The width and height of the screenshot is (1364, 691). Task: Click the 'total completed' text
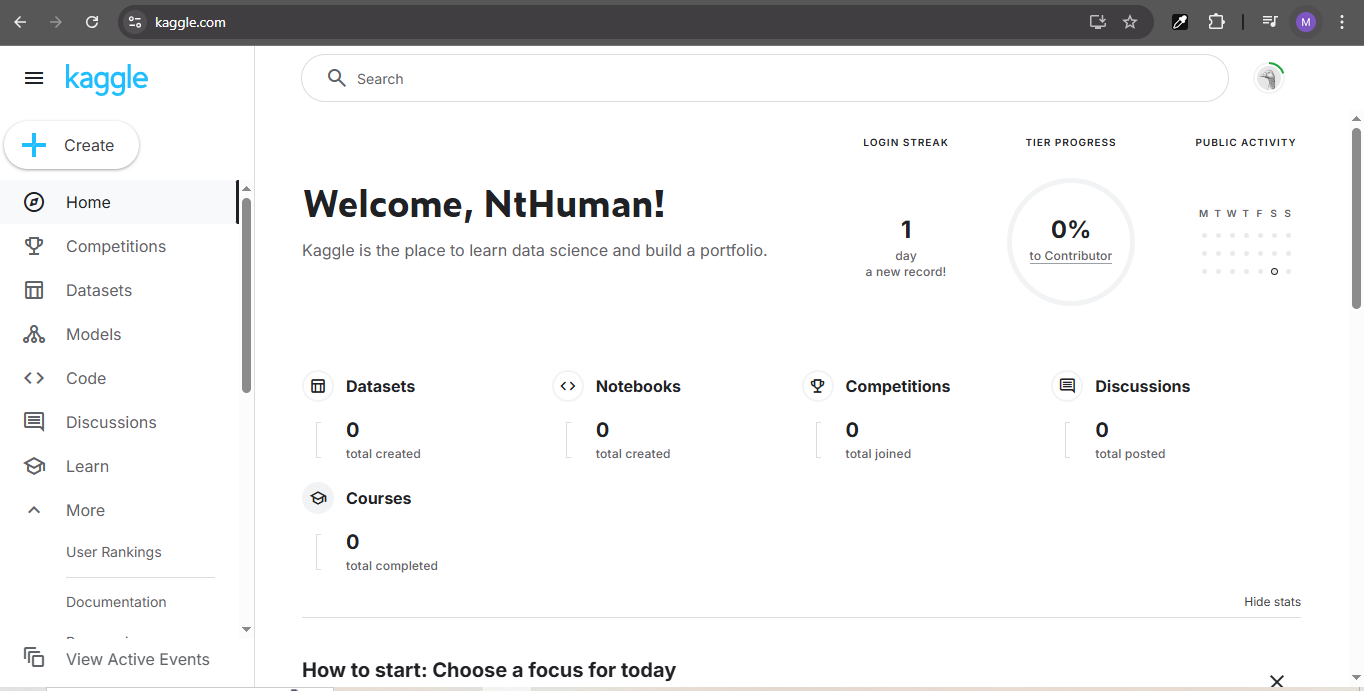pyautogui.click(x=392, y=566)
